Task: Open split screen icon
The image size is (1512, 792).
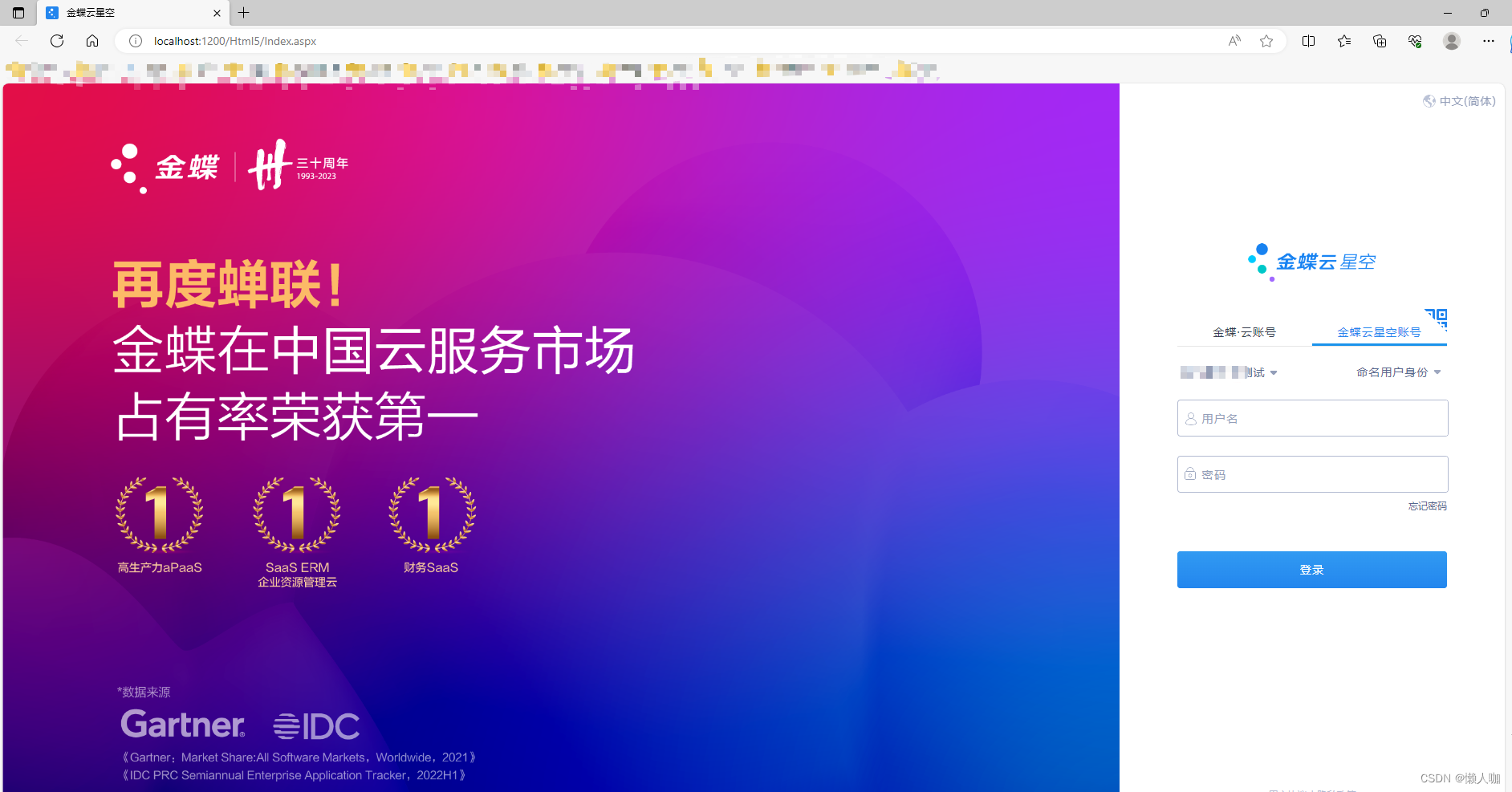Action: pos(1308,41)
